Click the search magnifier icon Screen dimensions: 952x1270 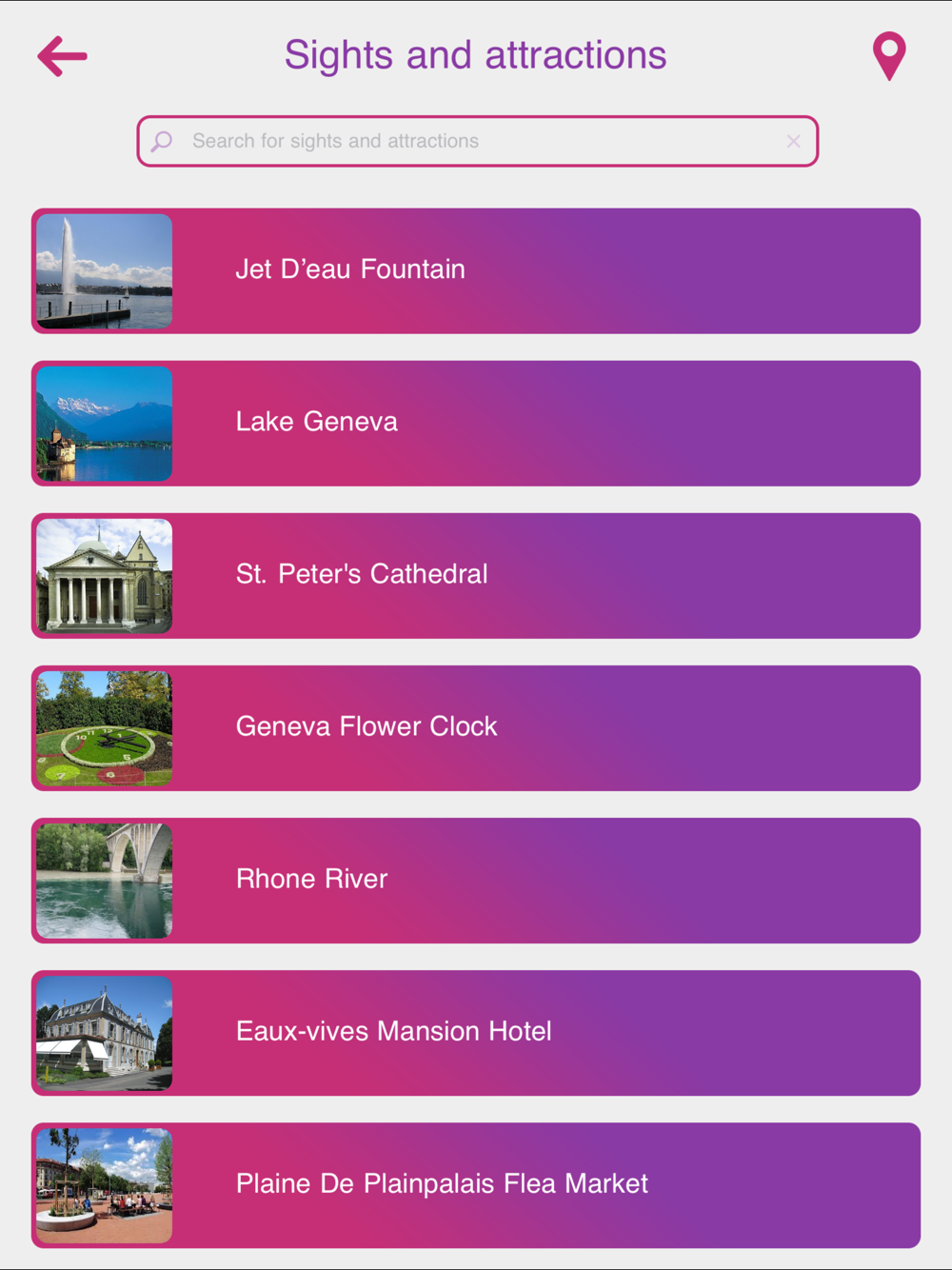pyautogui.click(x=162, y=141)
